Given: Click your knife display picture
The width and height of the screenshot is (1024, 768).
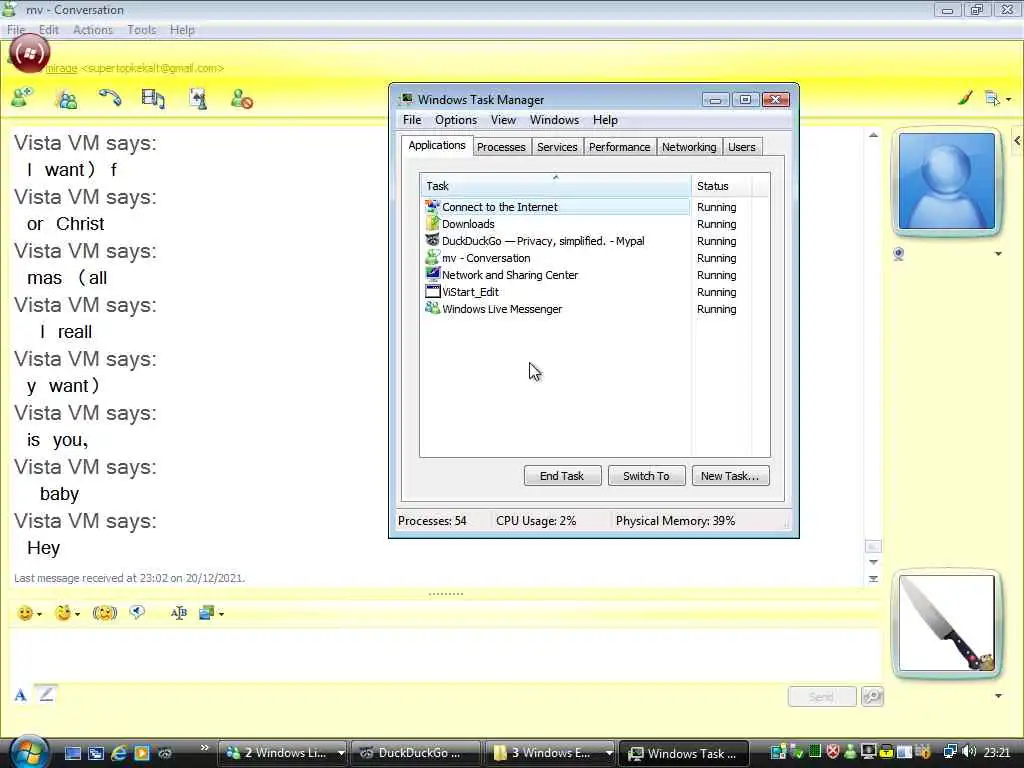Looking at the screenshot, I should pos(946,623).
